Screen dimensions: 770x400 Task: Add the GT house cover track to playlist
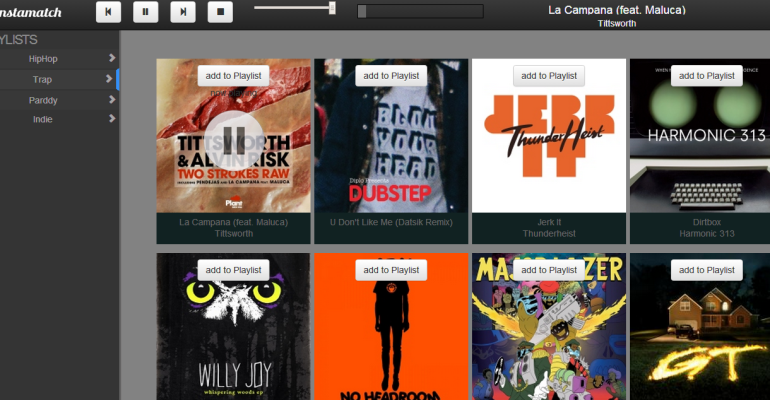[x=707, y=270]
